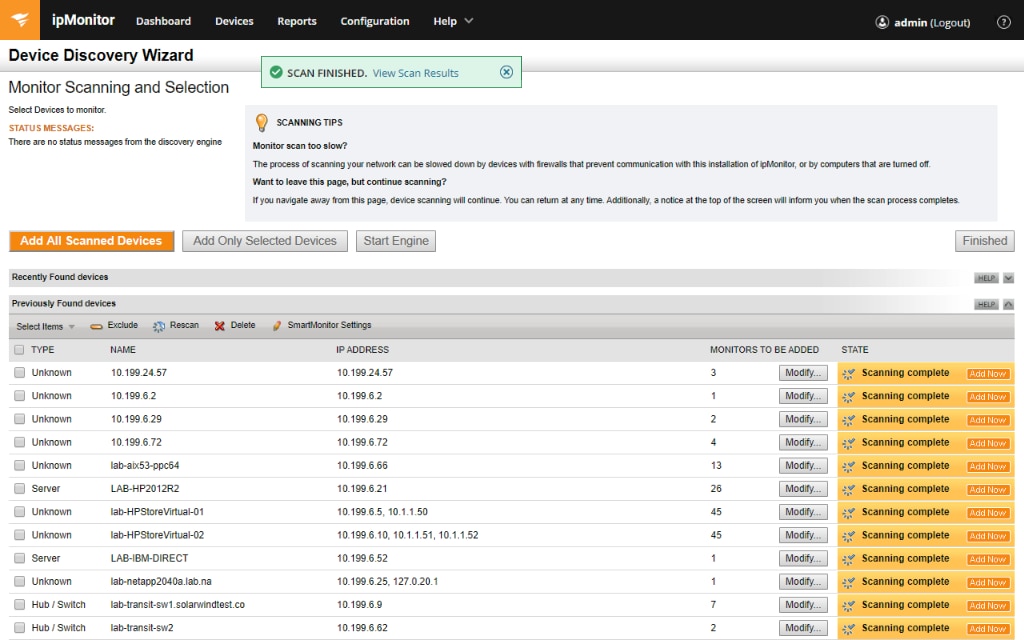
Task: Click Modify for lab-netapp2040a.lab.na monitors
Action: click(x=803, y=581)
